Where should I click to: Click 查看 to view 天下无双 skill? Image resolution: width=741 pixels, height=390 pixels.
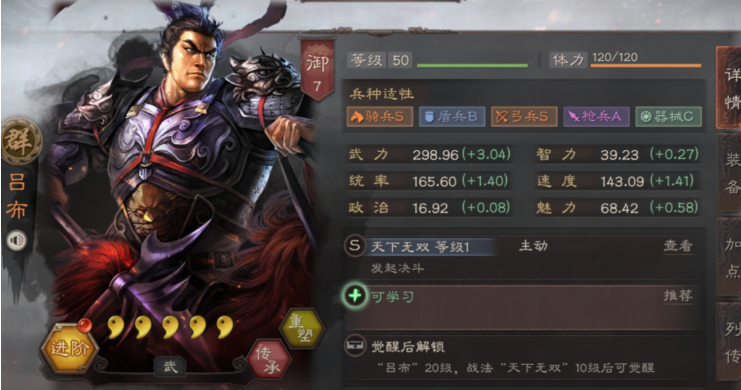[678, 246]
